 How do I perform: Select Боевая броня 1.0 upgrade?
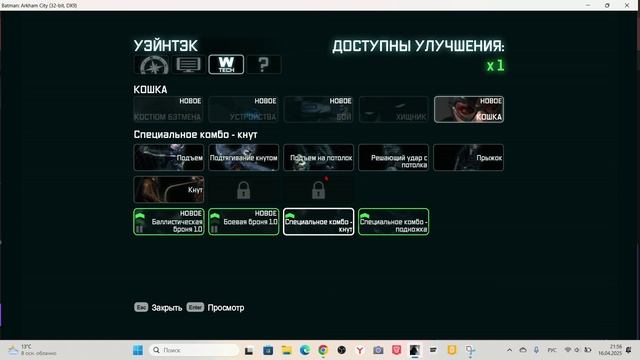tap(244, 222)
